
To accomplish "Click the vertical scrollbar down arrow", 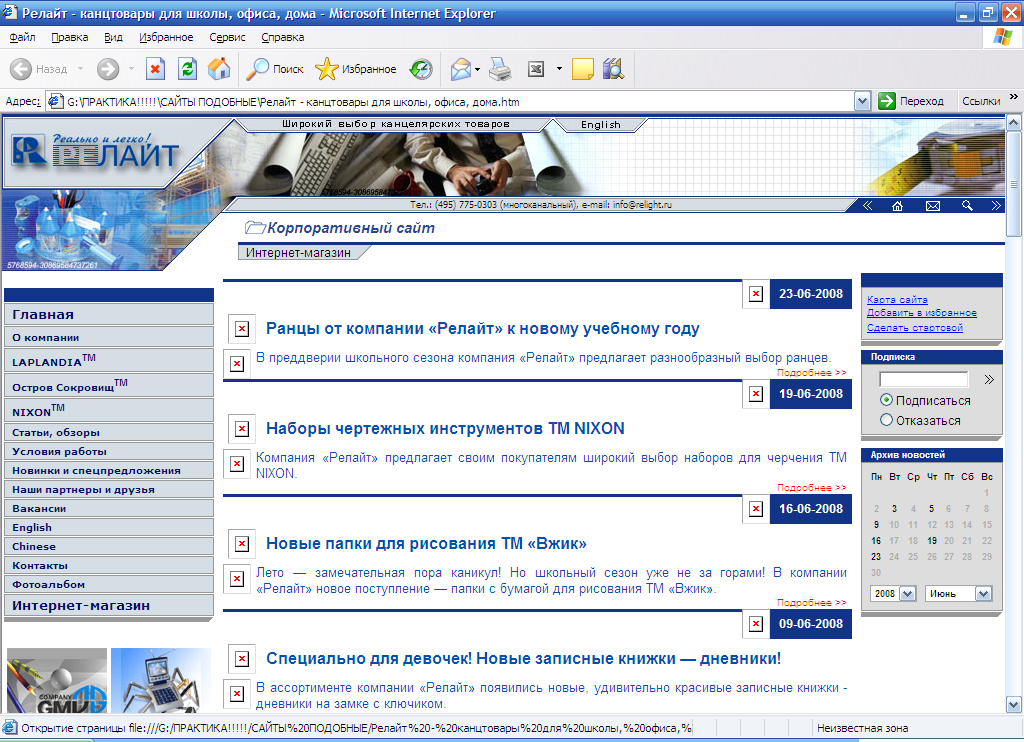I will 1014,705.
